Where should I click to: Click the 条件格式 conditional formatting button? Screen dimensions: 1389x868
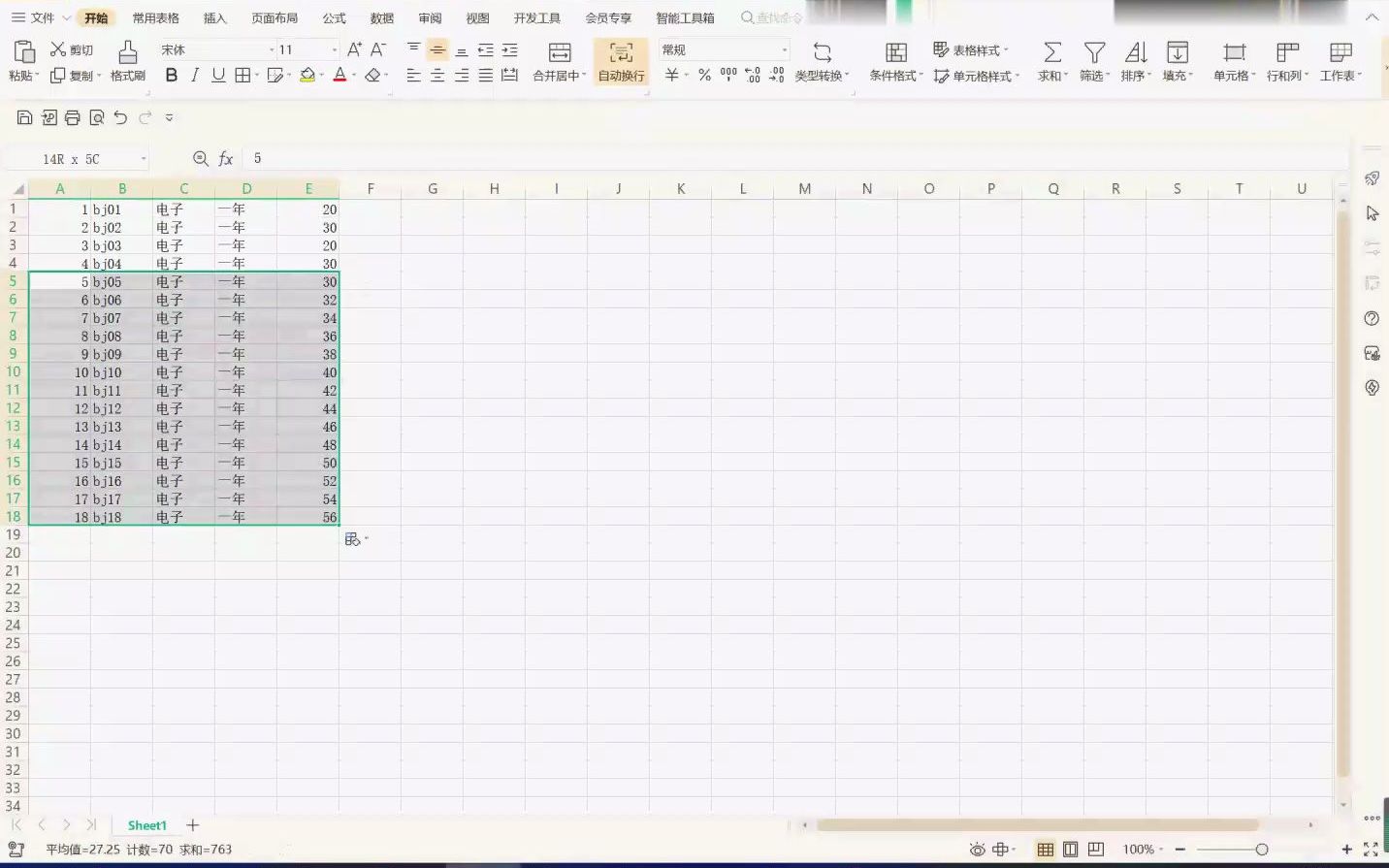[895, 61]
